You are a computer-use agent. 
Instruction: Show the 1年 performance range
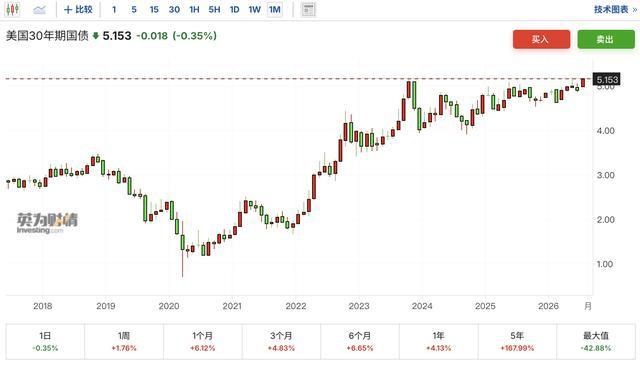(x=438, y=341)
